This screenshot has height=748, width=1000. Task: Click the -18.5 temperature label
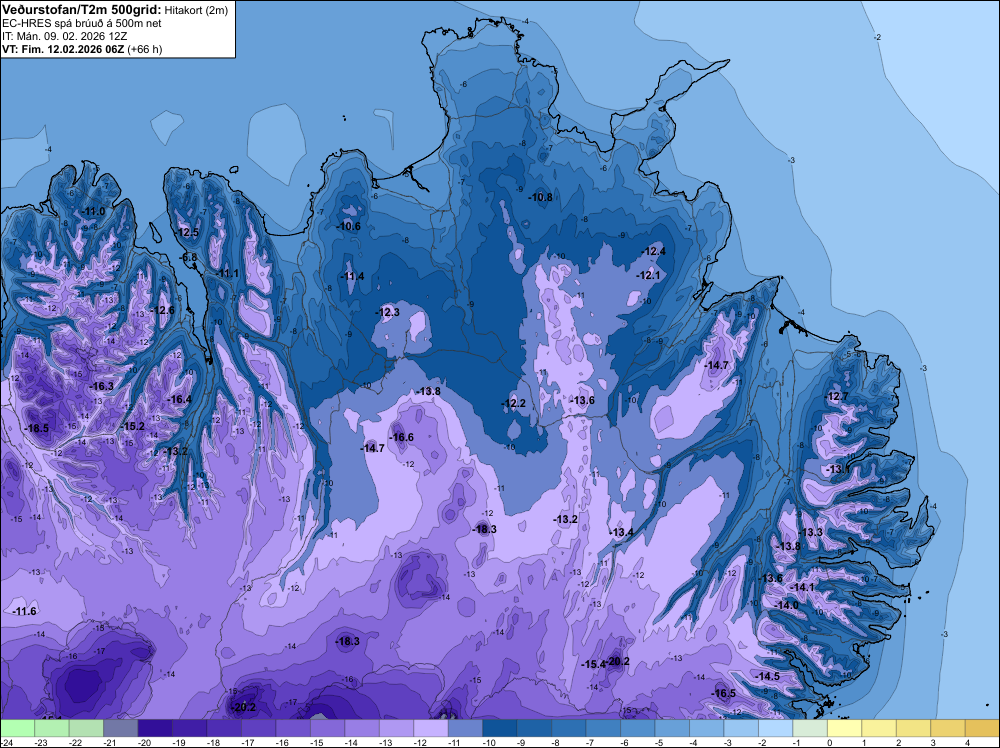36,429
